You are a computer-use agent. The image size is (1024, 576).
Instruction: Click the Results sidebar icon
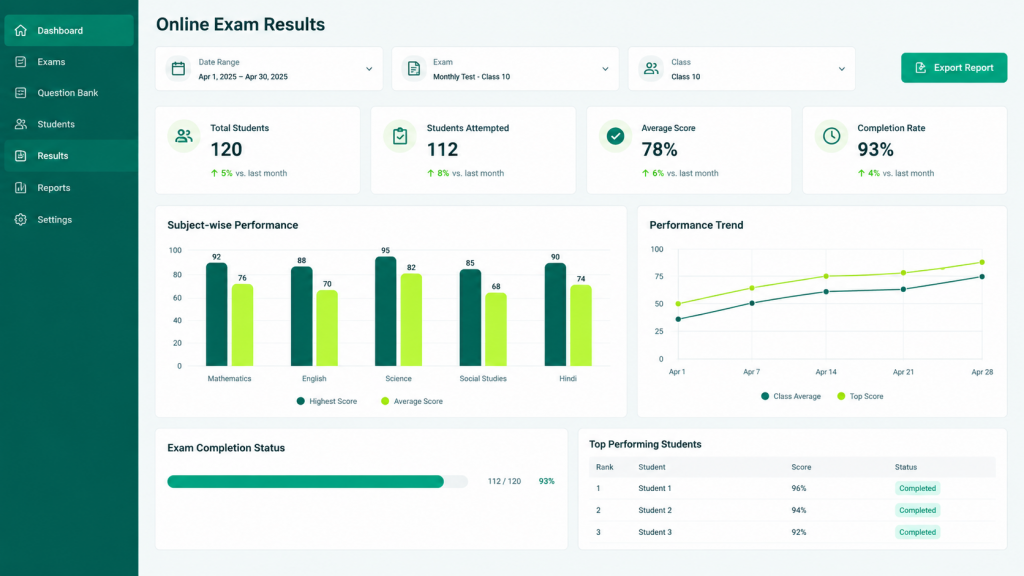(x=21, y=155)
